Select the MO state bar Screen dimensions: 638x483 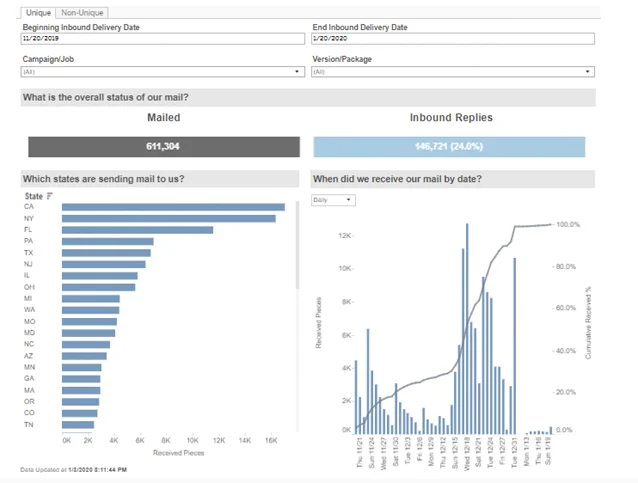point(90,321)
